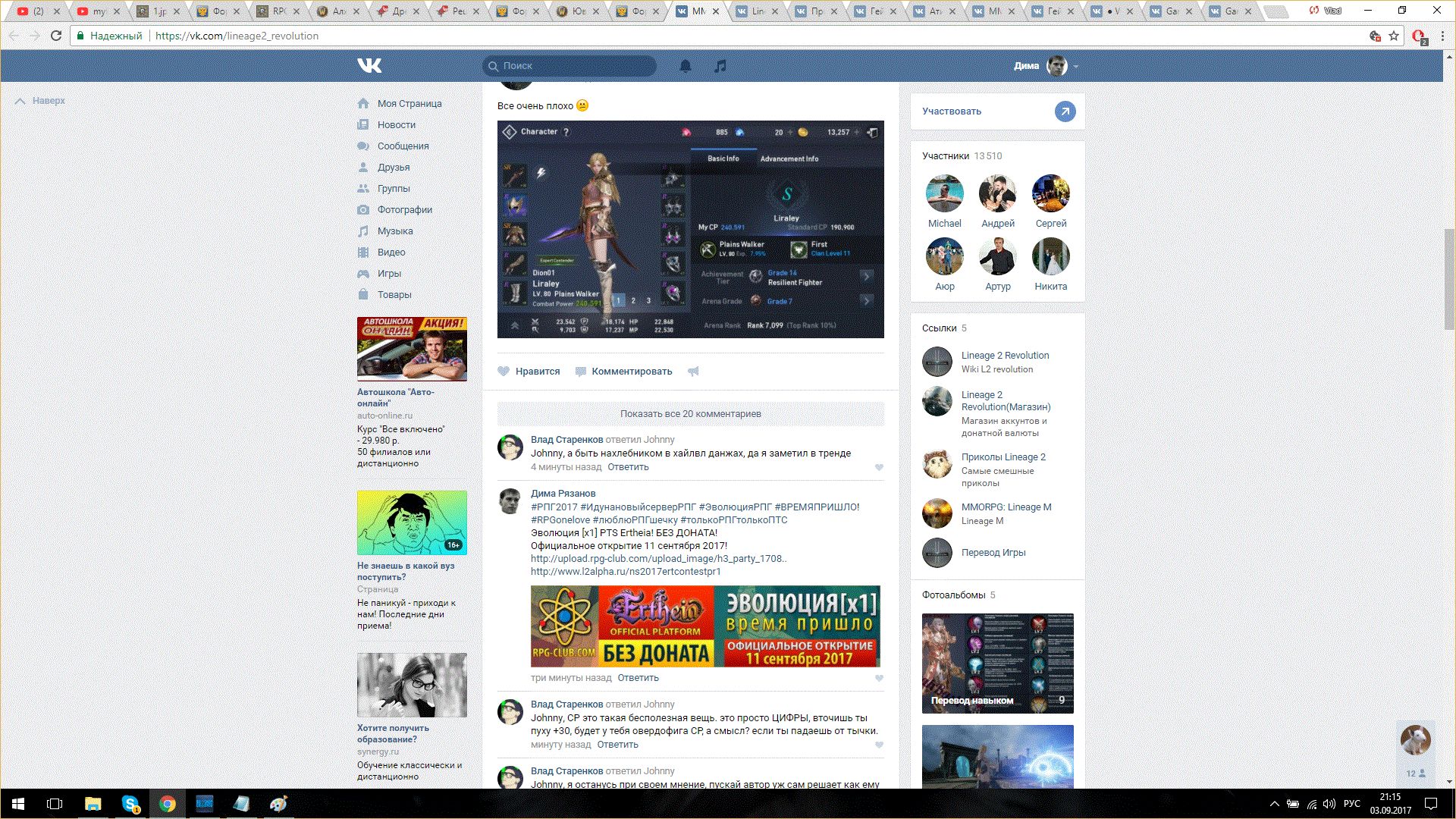Click hashtag #РПГ2017
Image resolution: width=1456 pixels, height=819 pixels.
click(554, 507)
